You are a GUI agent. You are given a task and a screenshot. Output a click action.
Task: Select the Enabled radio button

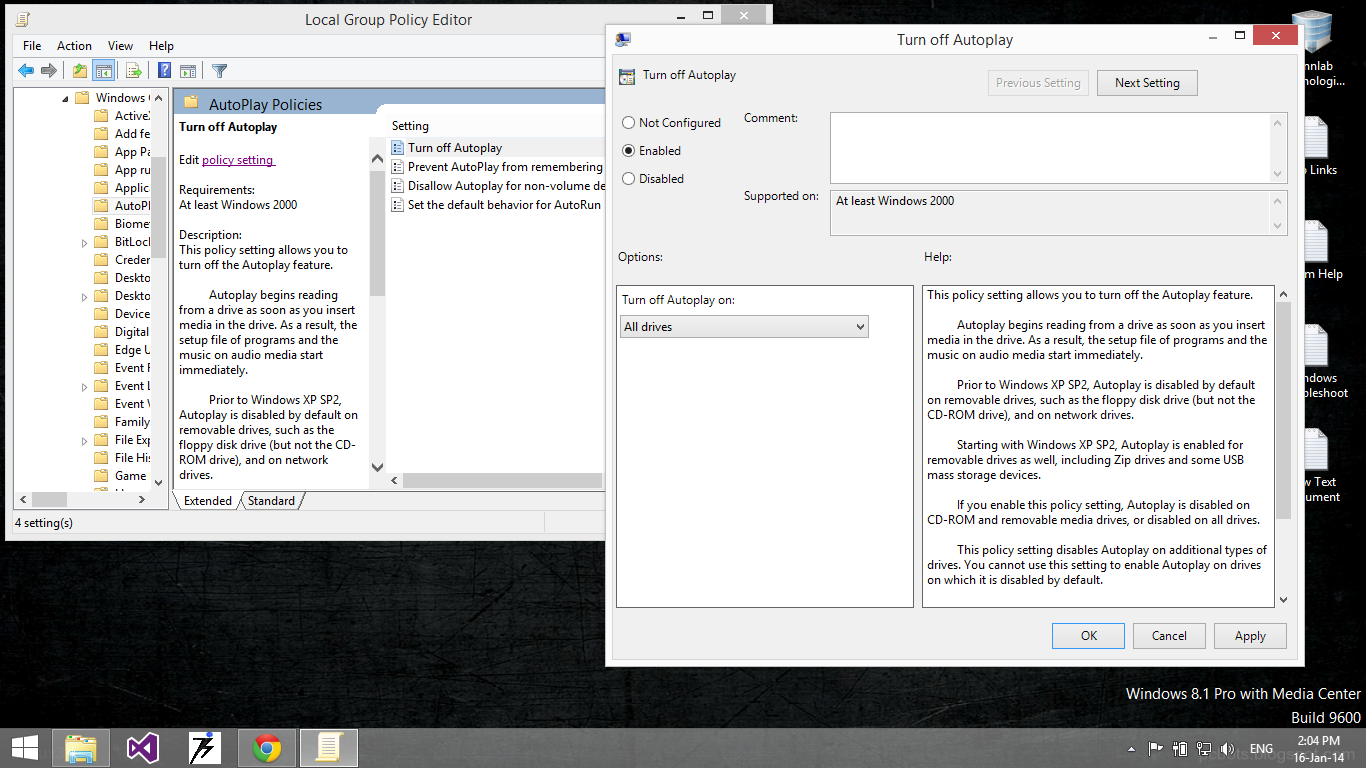pos(628,151)
